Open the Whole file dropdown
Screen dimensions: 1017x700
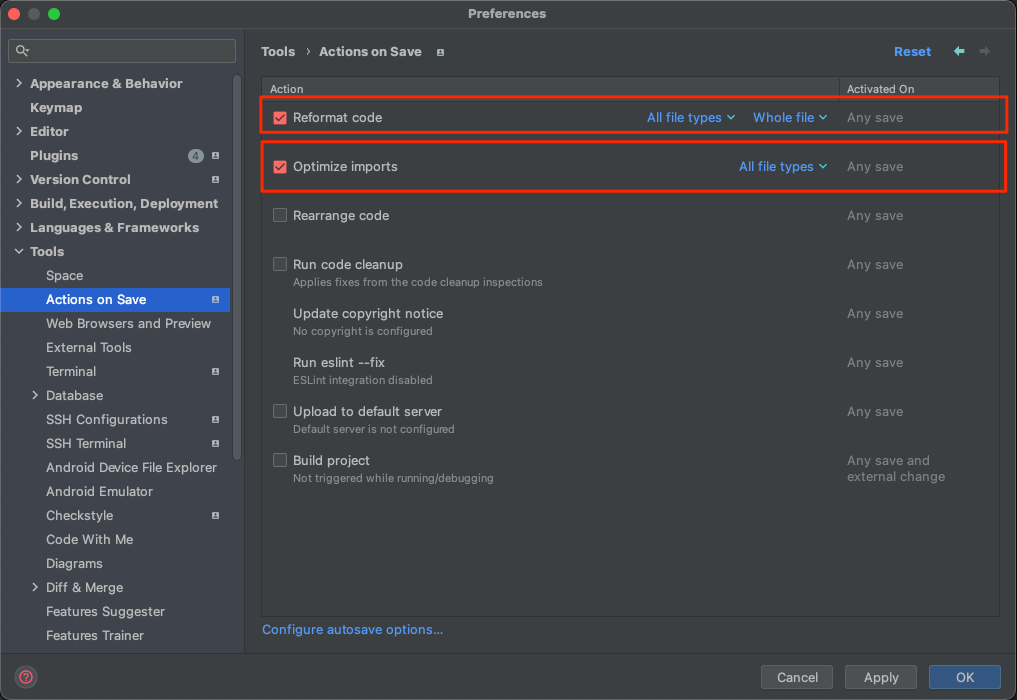coord(790,117)
